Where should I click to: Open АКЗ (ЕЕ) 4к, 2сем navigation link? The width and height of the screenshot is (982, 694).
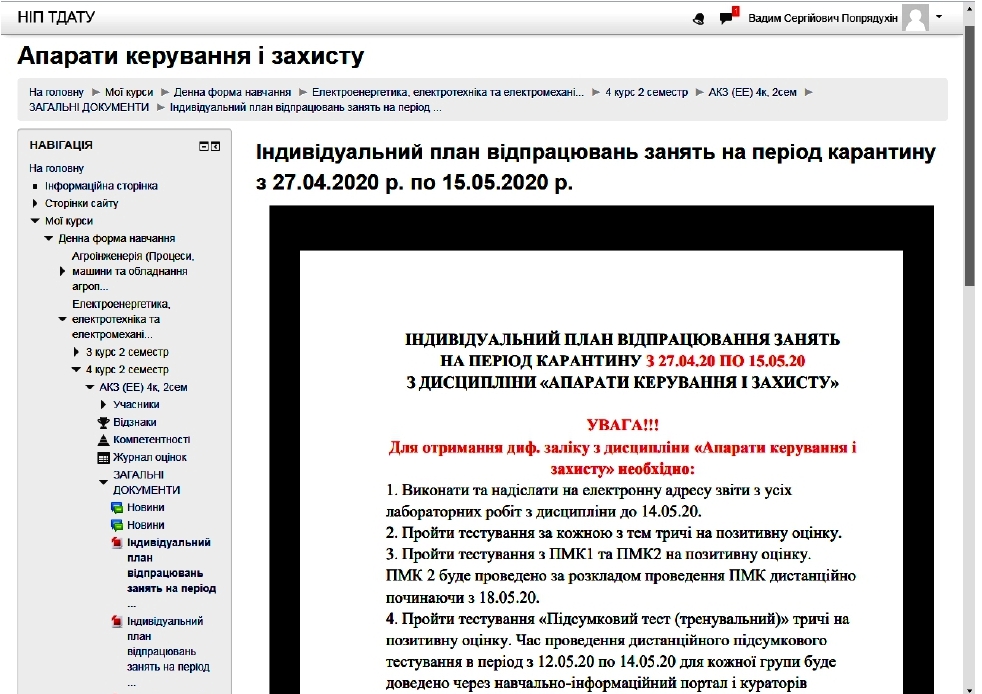point(143,387)
